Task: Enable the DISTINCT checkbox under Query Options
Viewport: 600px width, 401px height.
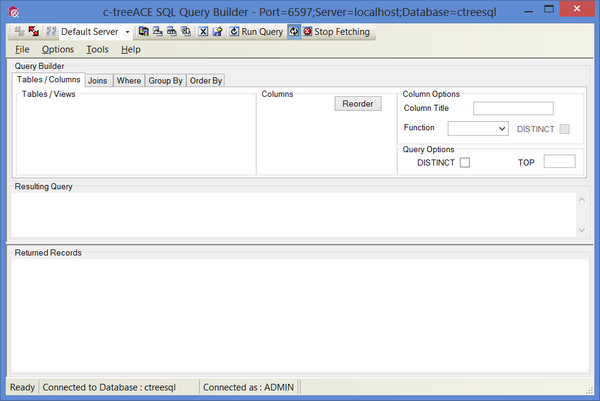Action: pyautogui.click(x=464, y=162)
